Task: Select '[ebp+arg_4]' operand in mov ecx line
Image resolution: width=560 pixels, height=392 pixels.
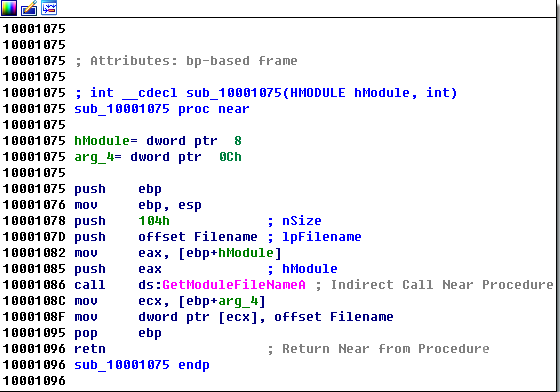Action: click(222, 301)
